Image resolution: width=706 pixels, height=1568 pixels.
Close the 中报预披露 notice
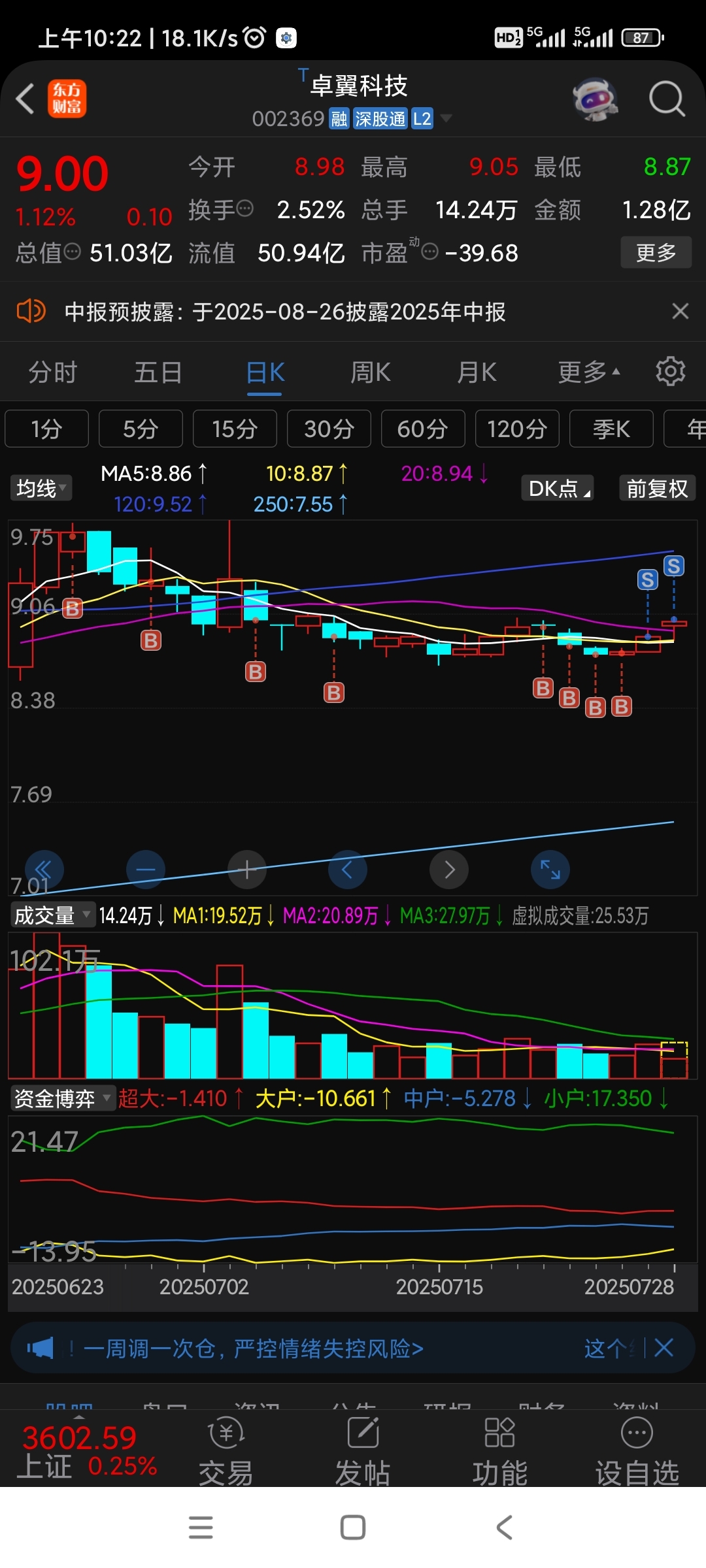tap(681, 311)
